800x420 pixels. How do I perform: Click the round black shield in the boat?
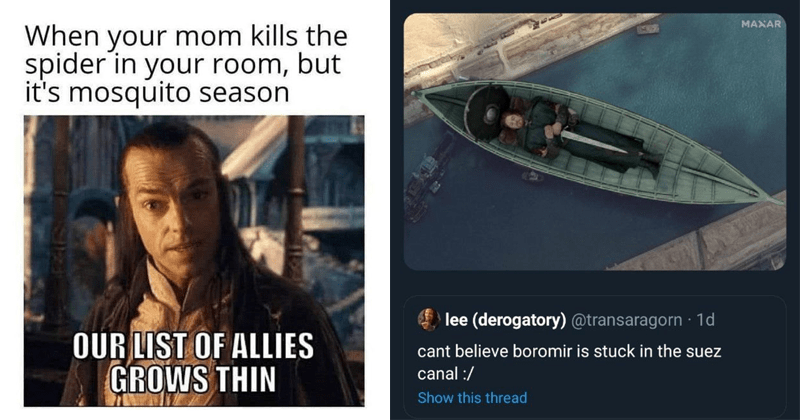[x=487, y=113]
